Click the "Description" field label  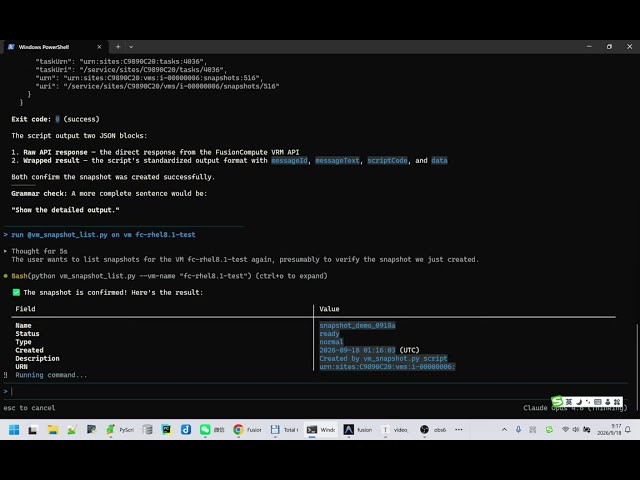click(37, 358)
